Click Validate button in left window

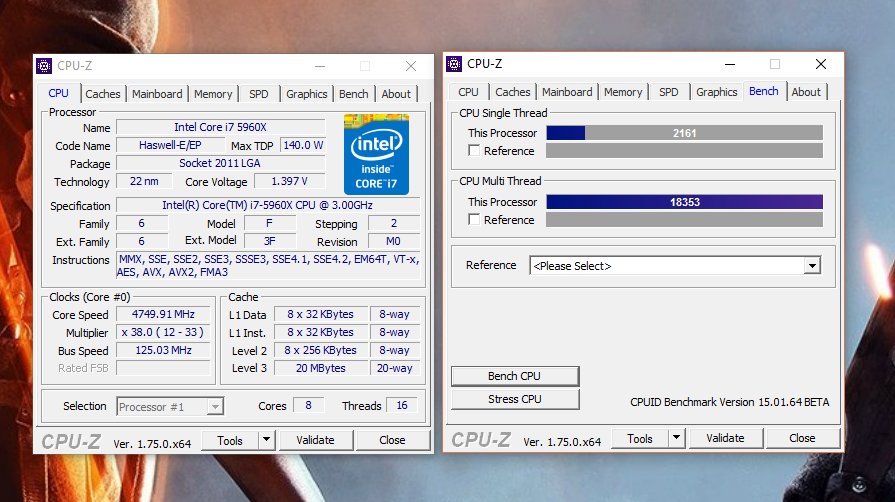click(x=316, y=440)
